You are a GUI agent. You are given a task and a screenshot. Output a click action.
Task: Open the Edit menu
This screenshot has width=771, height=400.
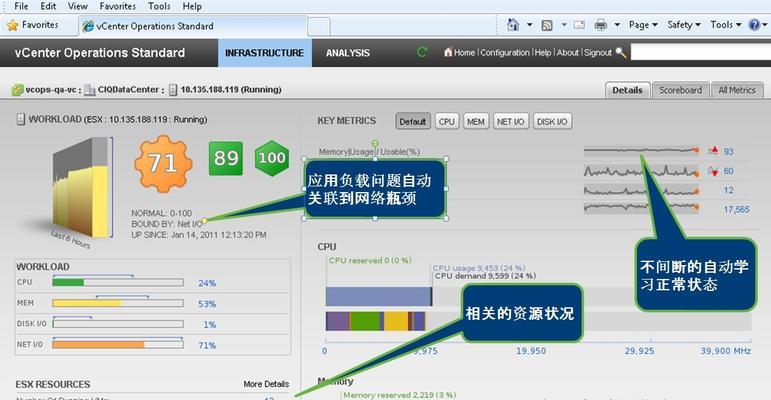tap(48, 6)
